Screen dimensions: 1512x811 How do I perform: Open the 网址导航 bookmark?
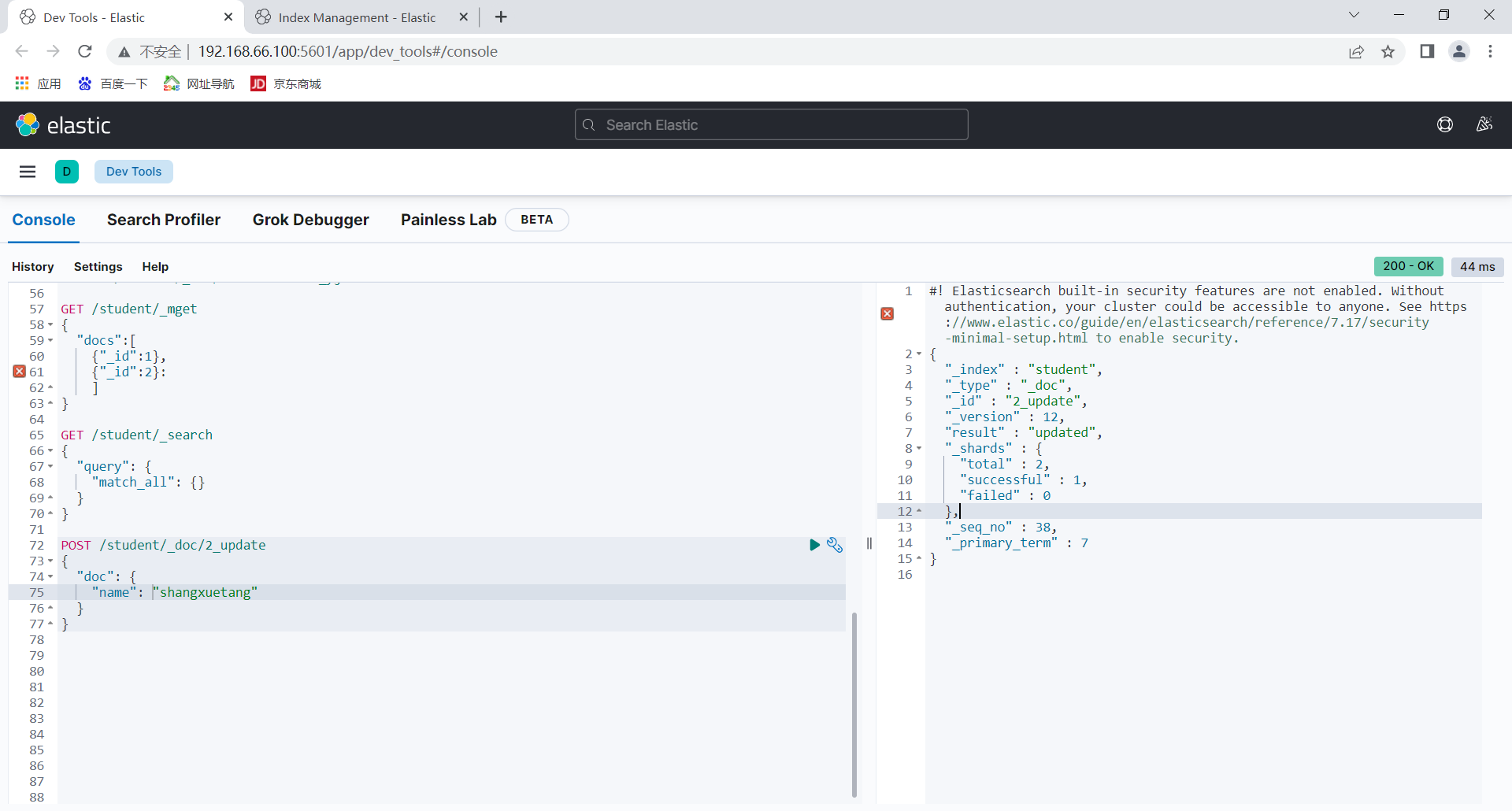(x=199, y=83)
